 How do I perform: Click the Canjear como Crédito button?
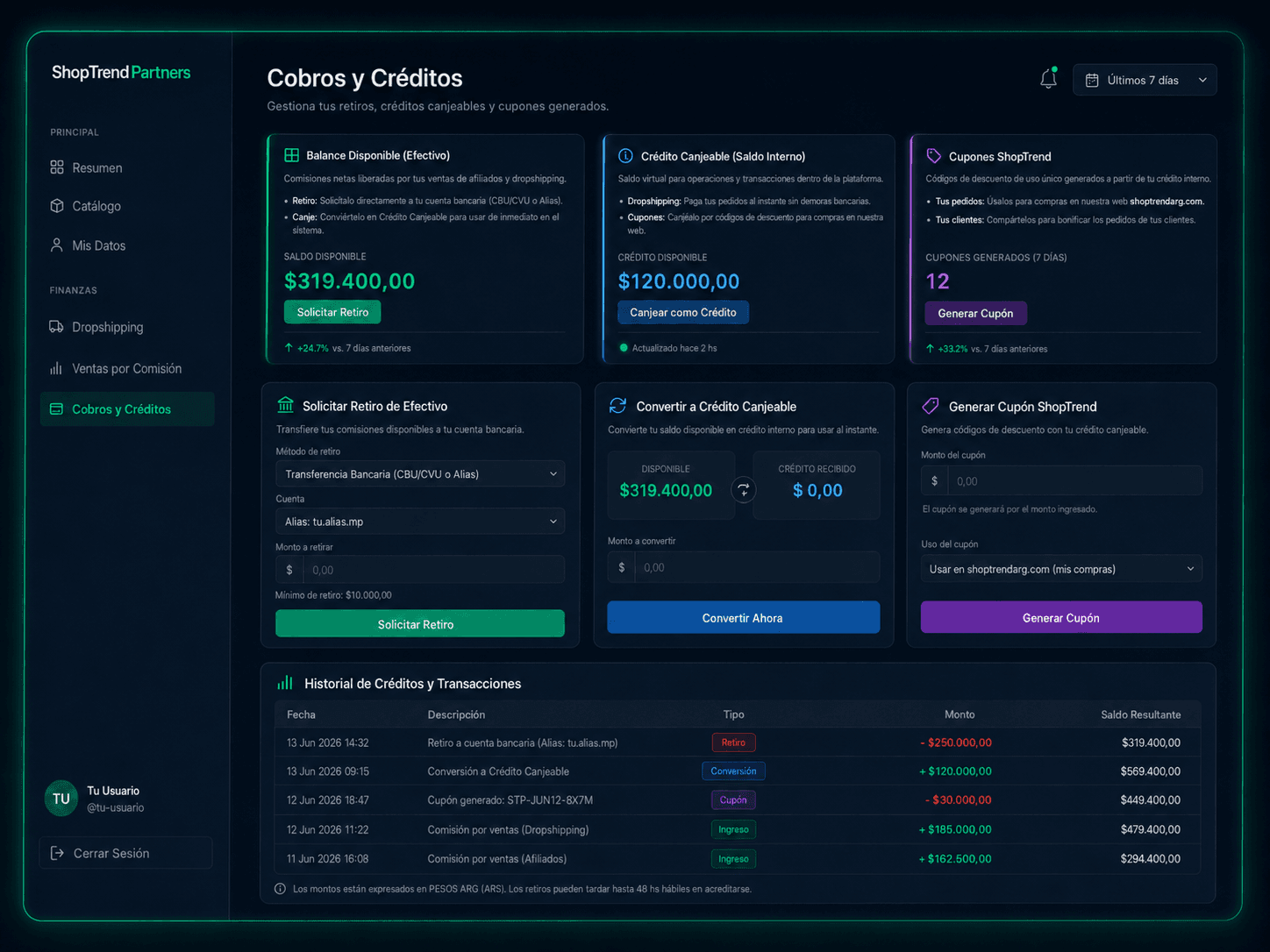click(x=683, y=312)
